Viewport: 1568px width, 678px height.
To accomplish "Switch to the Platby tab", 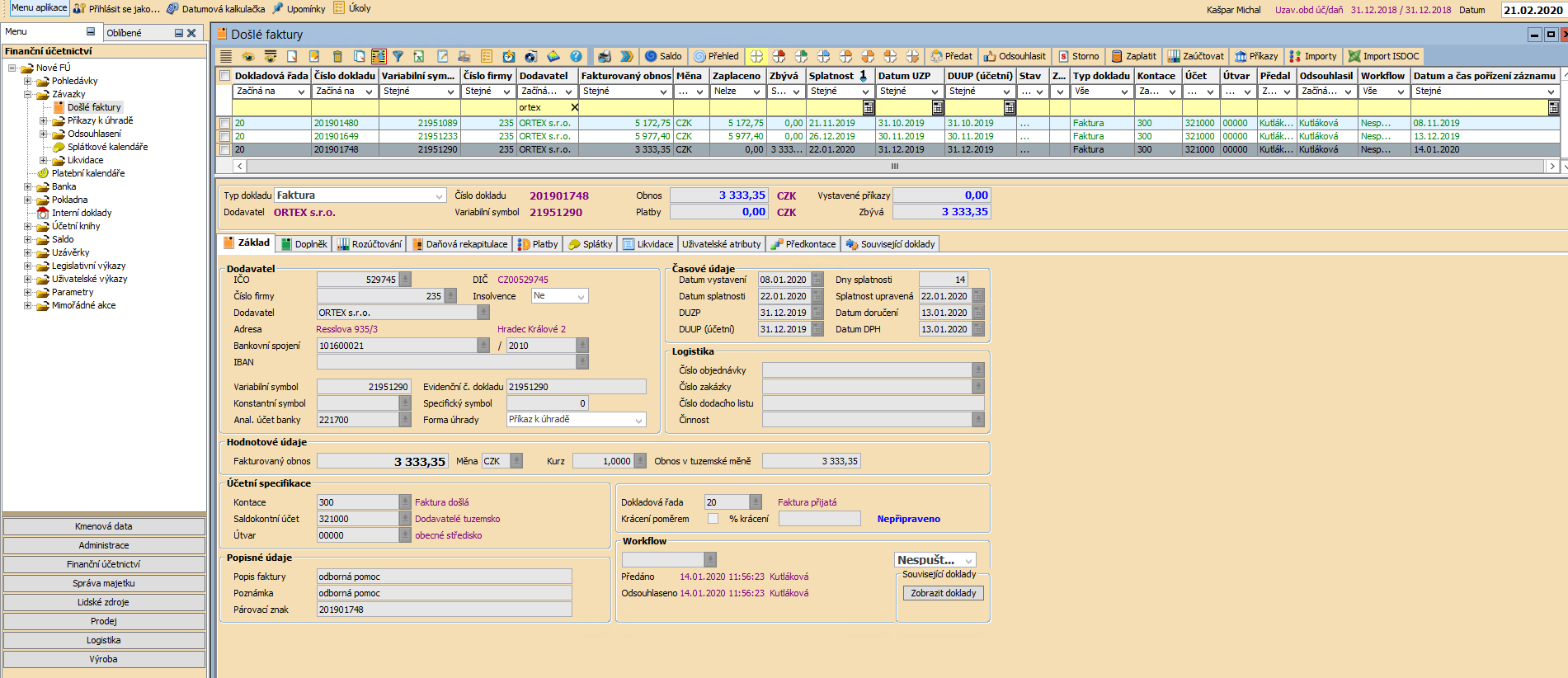I will tap(538, 244).
